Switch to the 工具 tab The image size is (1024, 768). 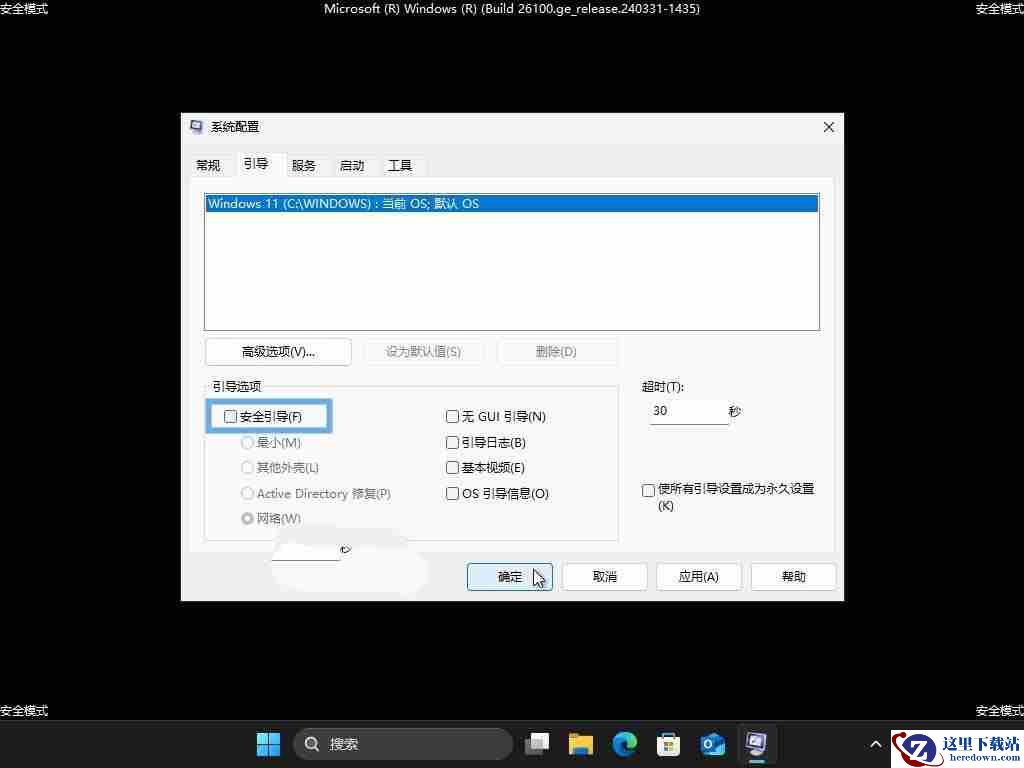tap(400, 165)
